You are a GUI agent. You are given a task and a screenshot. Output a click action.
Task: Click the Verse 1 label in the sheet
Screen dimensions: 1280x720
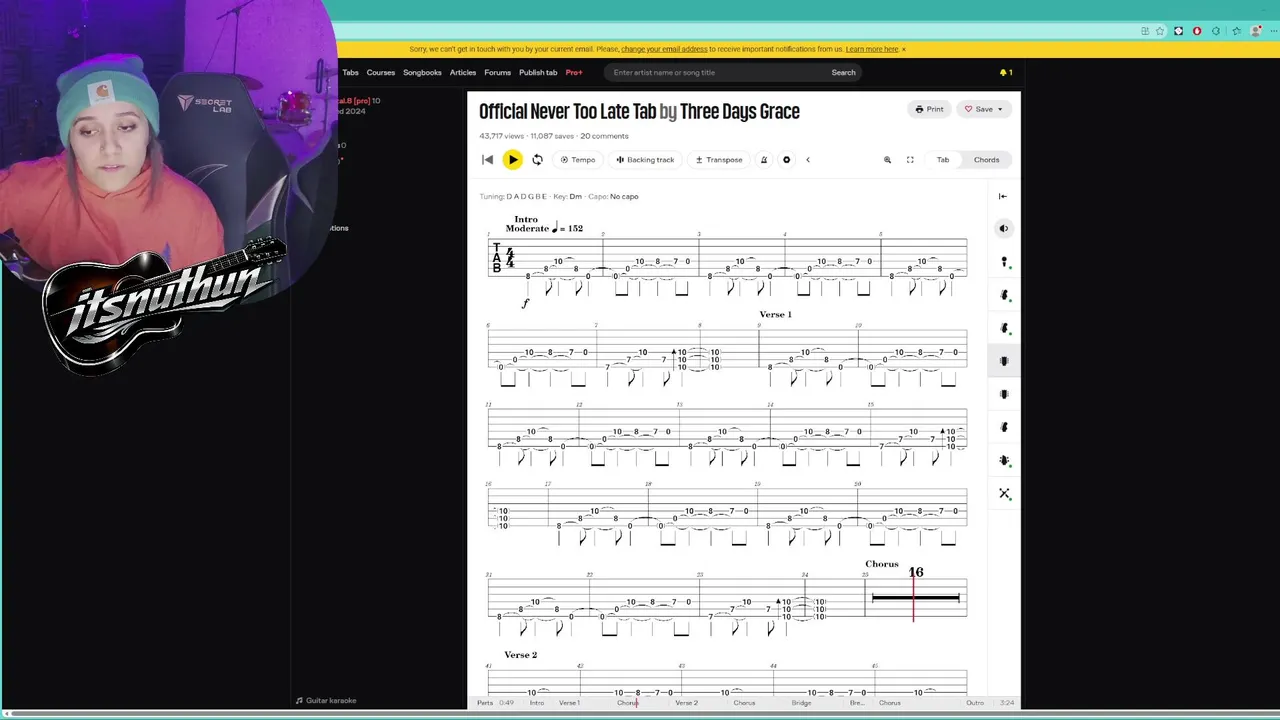pos(775,315)
